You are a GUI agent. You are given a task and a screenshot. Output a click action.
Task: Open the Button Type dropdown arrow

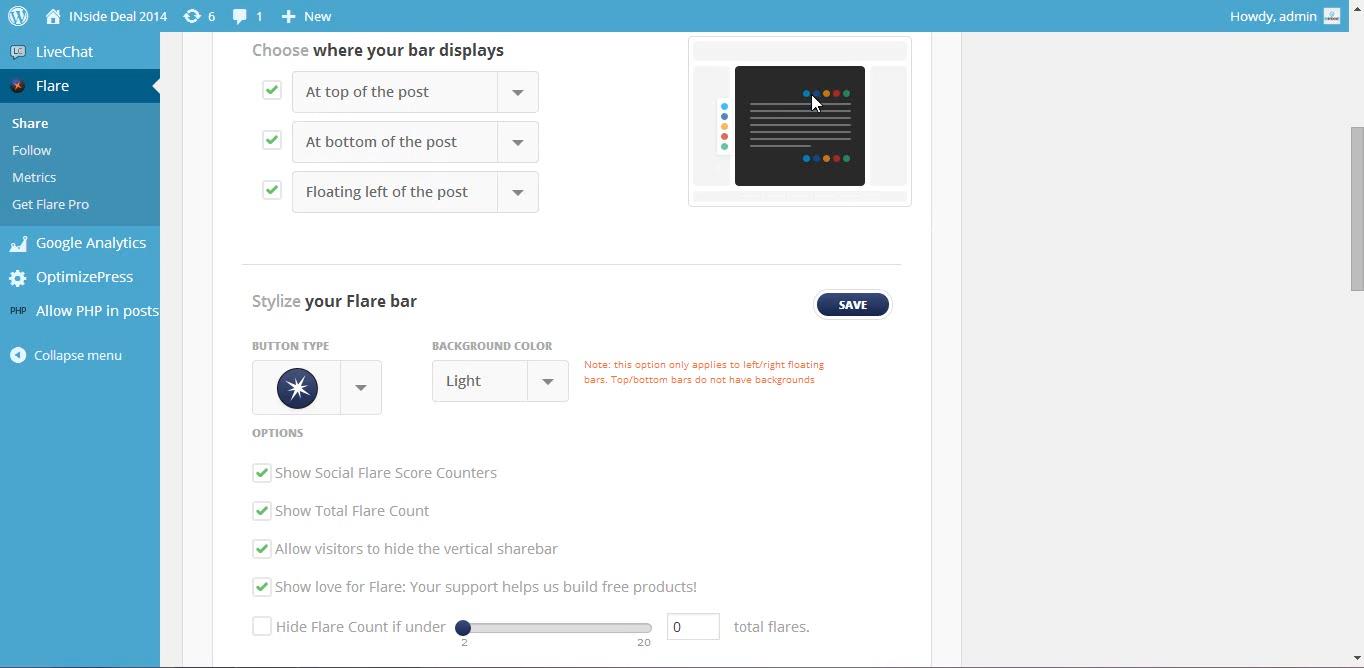tap(361, 388)
